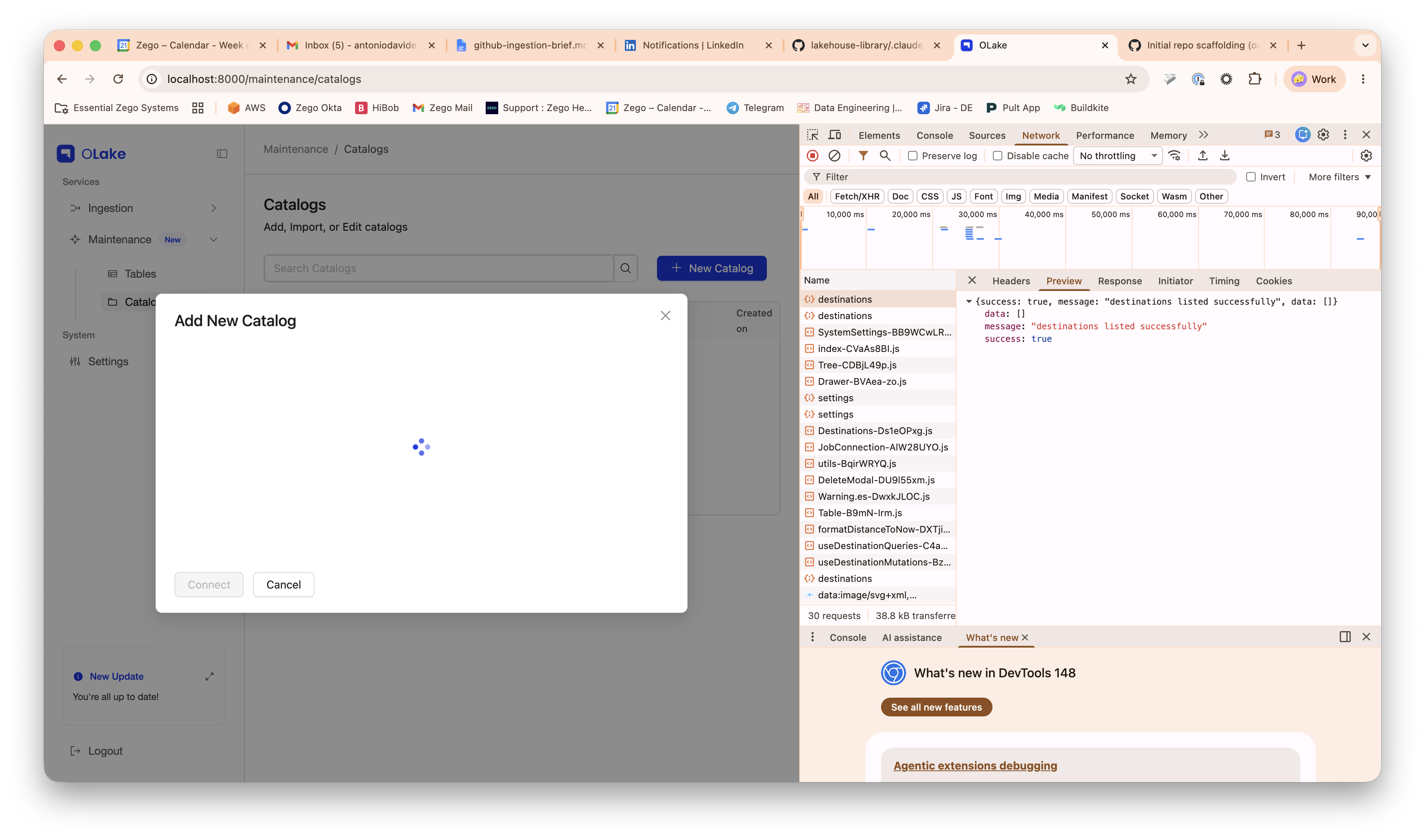The width and height of the screenshot is (1425, 840).
Task: Toggle the network filter funnel icon
Action: [863, 156]
